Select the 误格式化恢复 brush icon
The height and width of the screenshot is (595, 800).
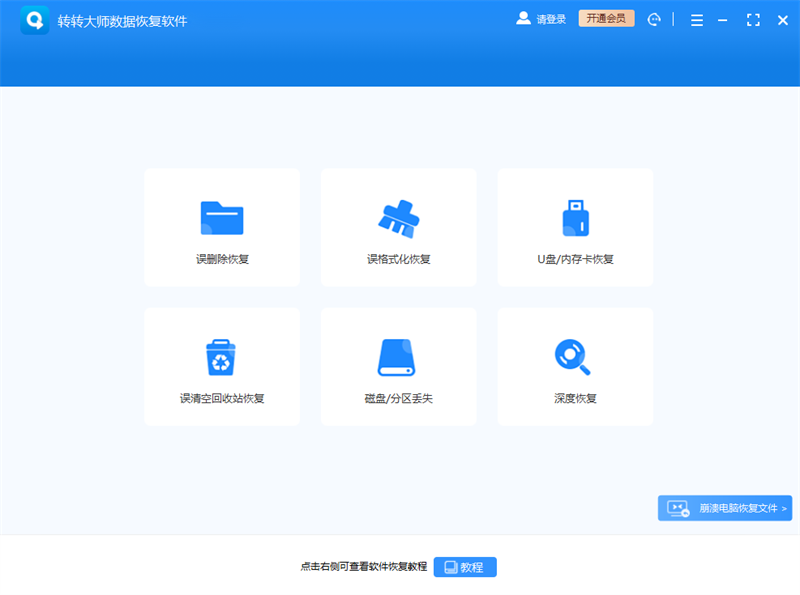(x=398, y=215)
